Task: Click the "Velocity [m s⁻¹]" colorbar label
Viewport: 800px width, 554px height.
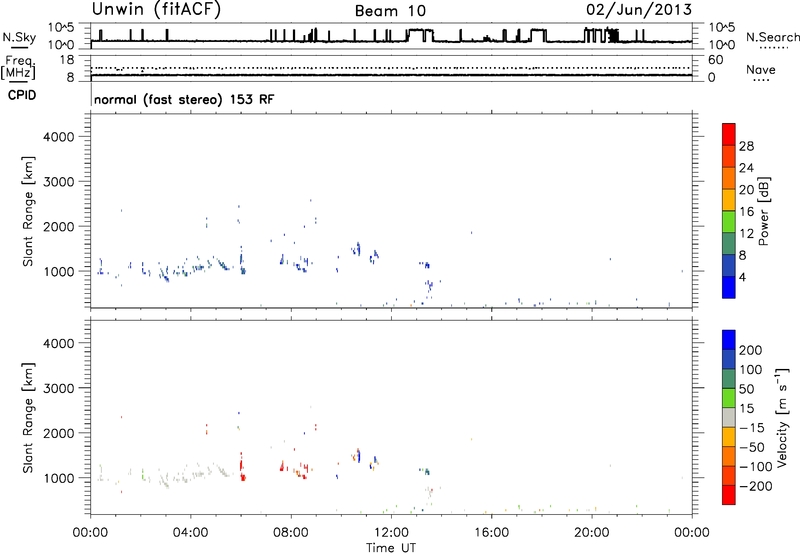Action: pos(782,417)
